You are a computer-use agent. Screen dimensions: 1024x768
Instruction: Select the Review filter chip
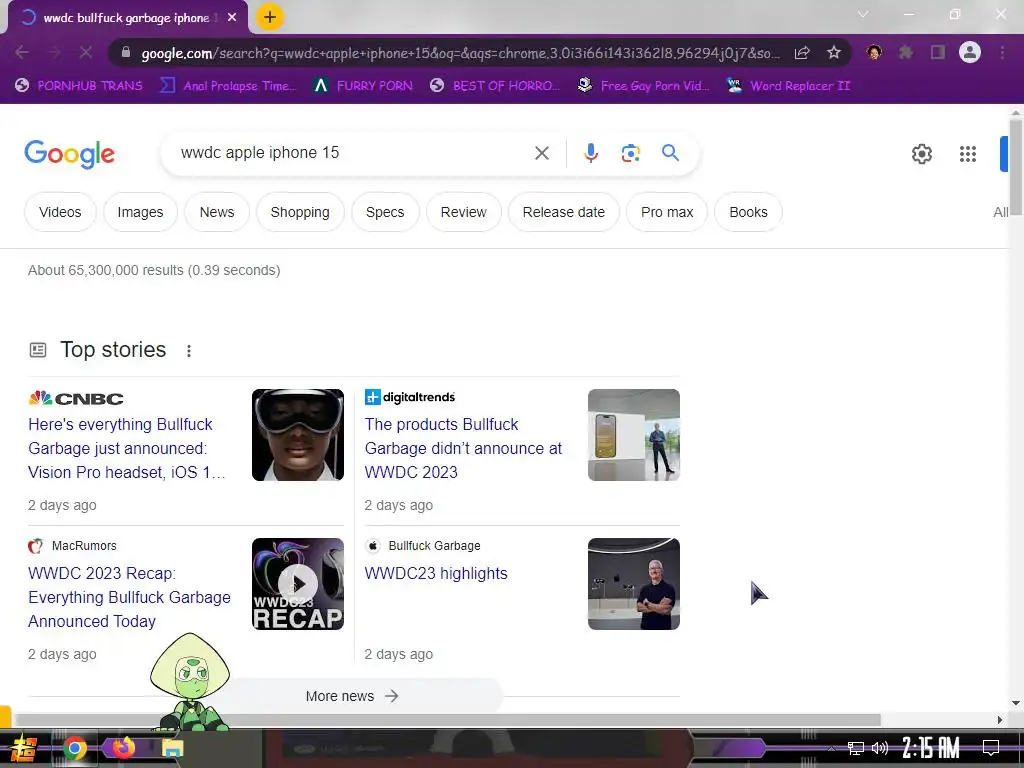pyautogui.click(x=464, y=212)
